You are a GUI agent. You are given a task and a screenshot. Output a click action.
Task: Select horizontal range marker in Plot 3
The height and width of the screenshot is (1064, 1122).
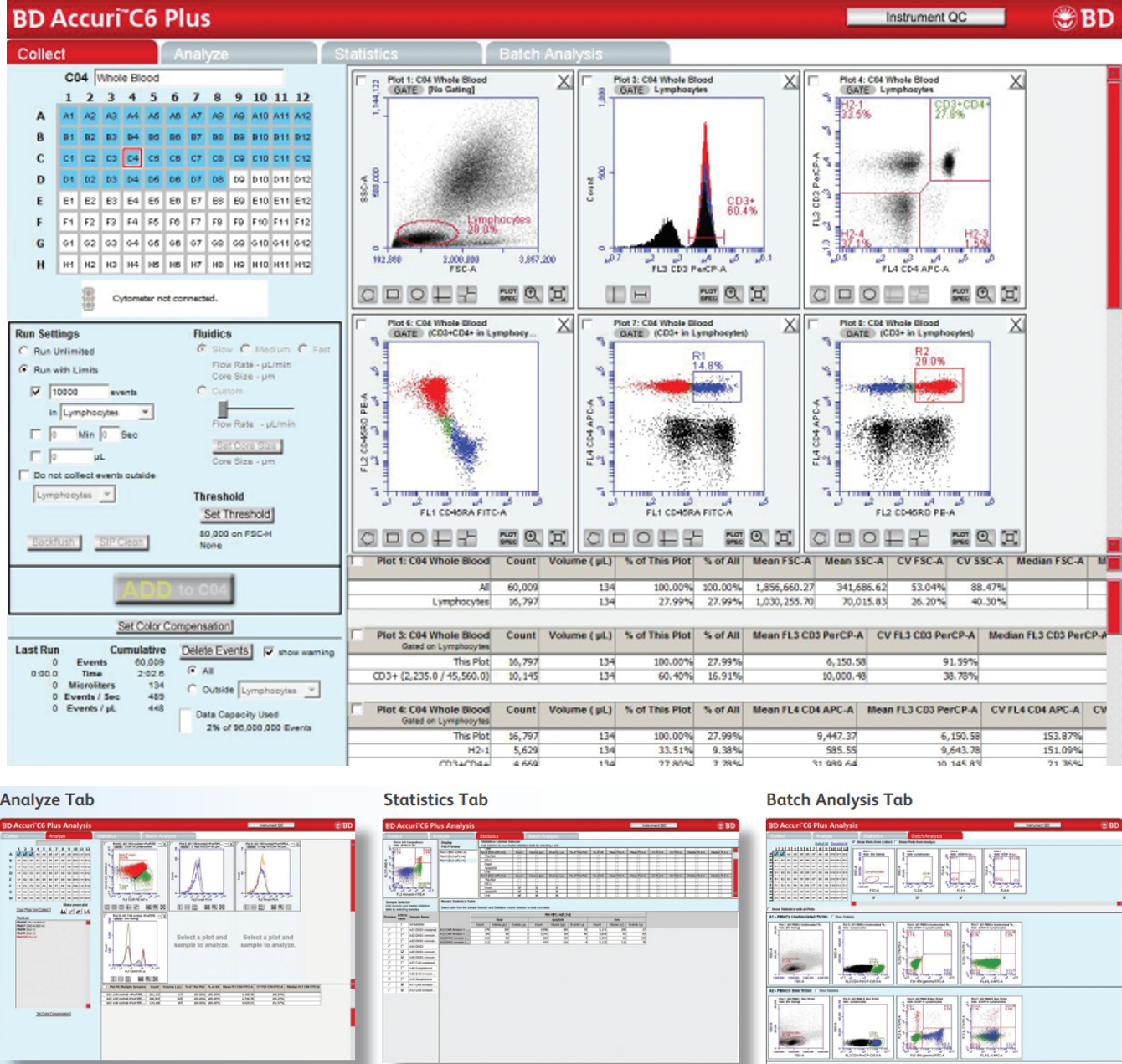pyautogui.click(x=641, y=294)
